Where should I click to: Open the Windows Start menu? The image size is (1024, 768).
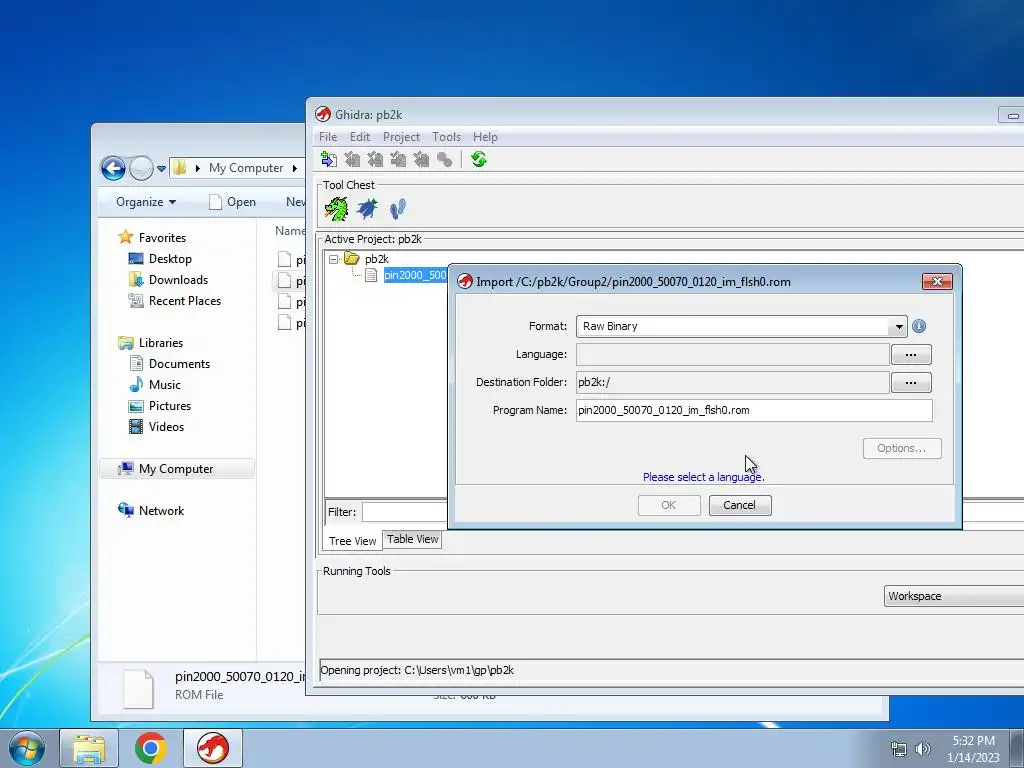(x=27, y=748)
